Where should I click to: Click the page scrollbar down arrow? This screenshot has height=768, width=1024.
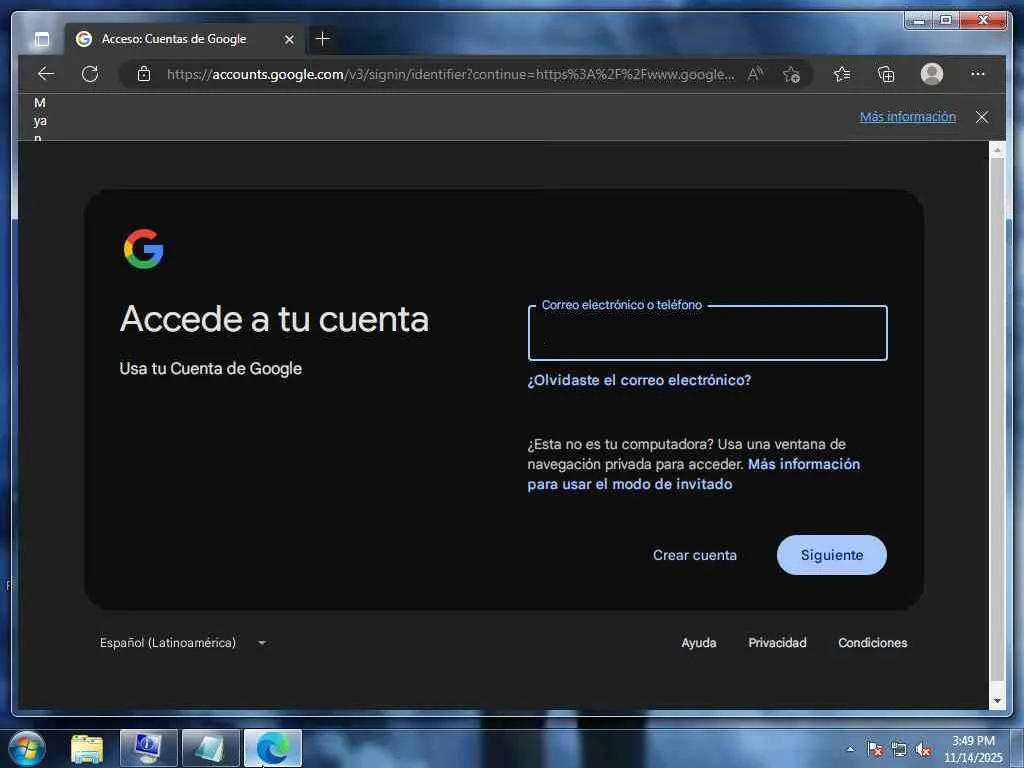point(997,701)
